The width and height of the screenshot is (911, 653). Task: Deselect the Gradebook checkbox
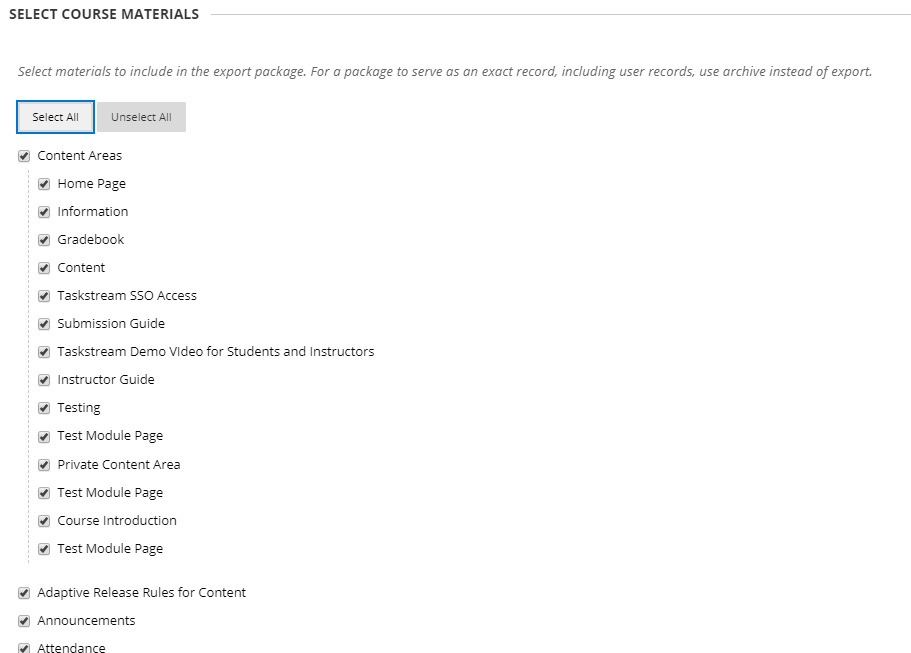[x=44, y=240]
